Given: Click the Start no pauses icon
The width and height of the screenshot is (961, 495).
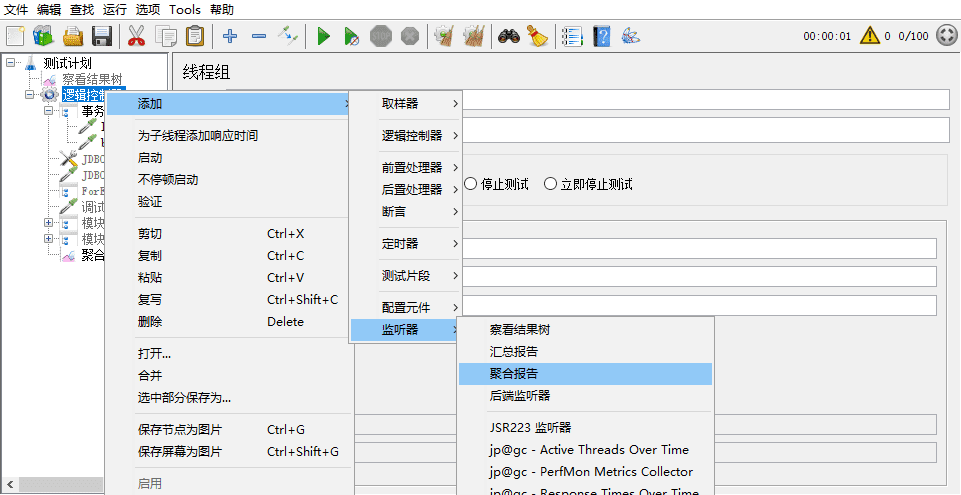Looking at the screenshot, I should 351,36.
